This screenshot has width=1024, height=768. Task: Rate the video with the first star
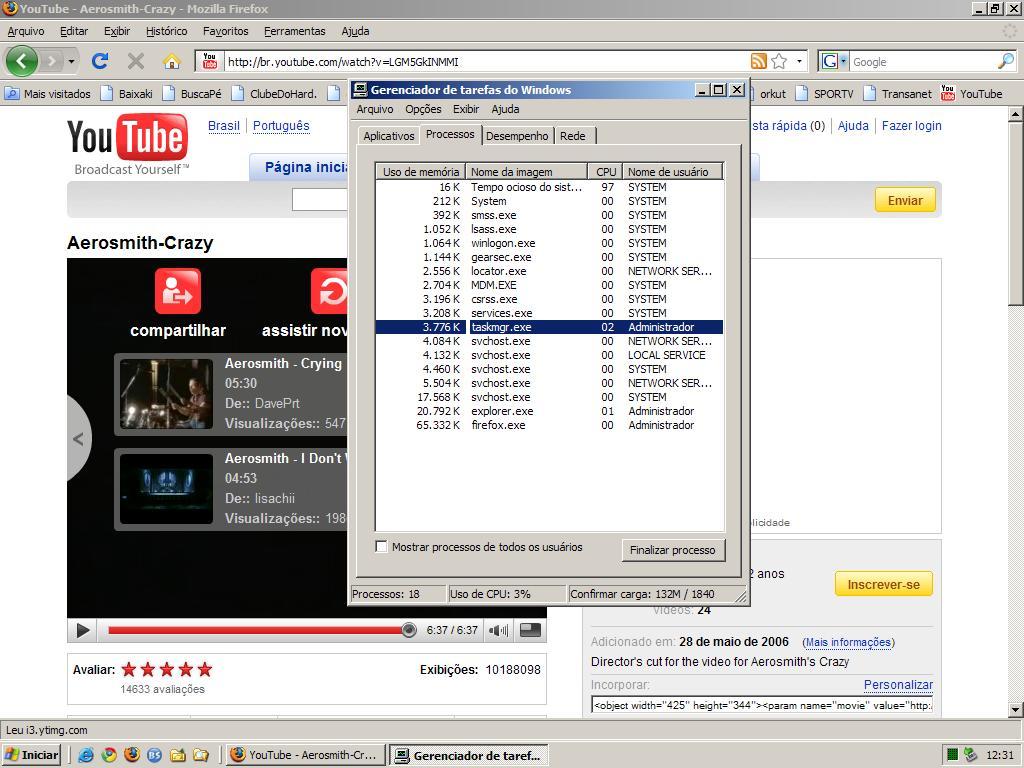tap(129, 669)
